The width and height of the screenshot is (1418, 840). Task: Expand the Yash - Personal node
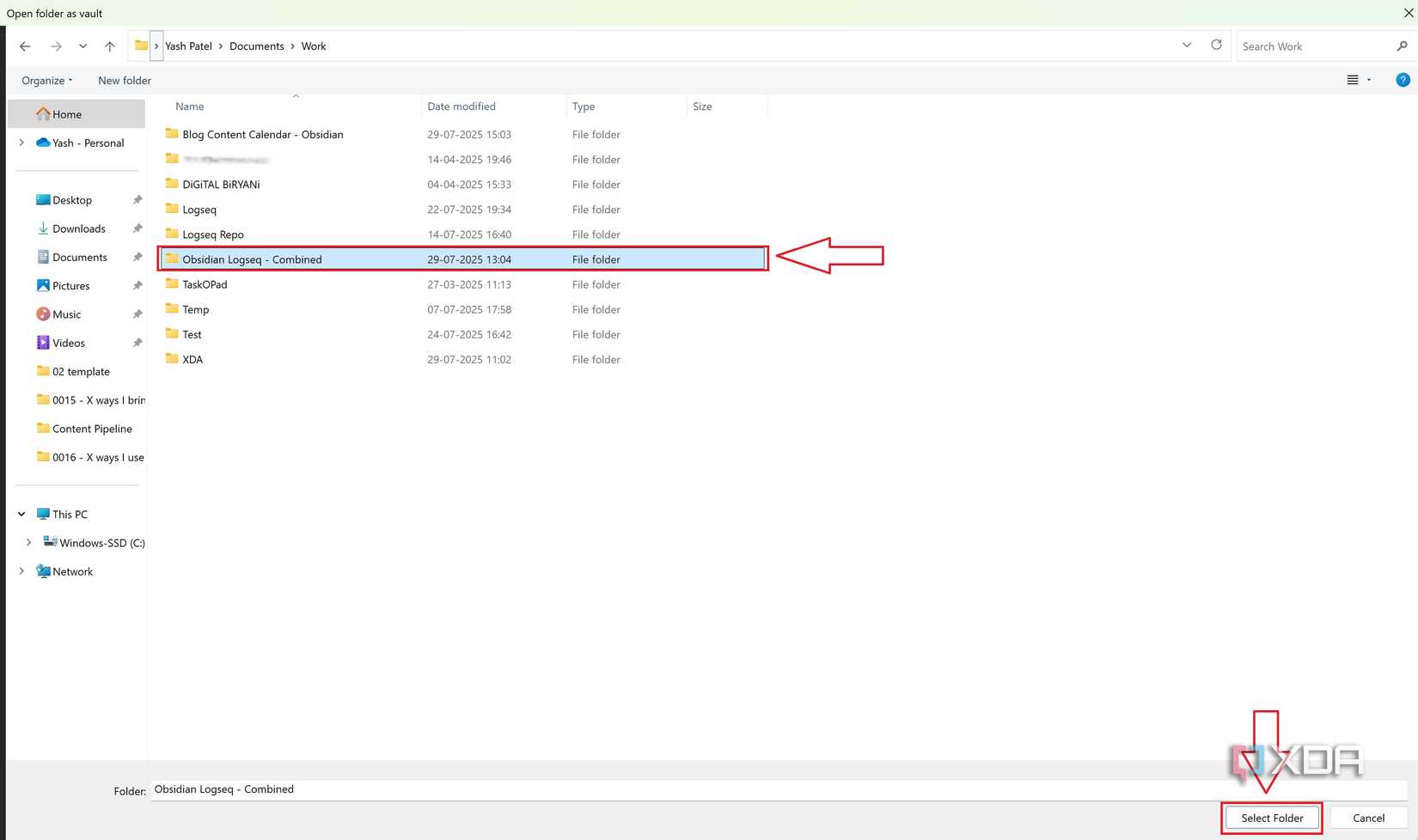coord(21,143)
